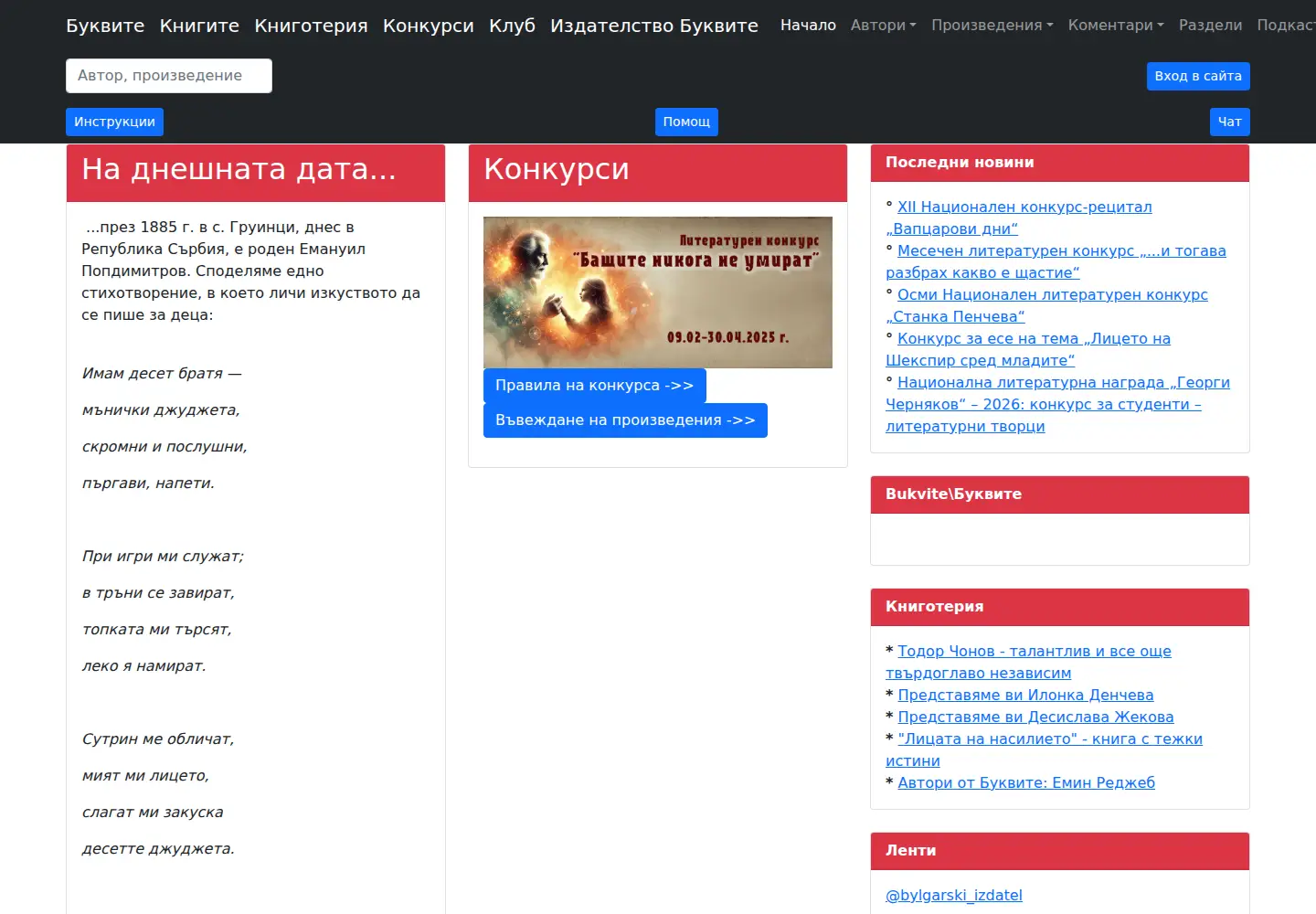The image size is (1316, 914).
Task: Open the Конкурс за есе Шекспир link
Action: [x=1028, y=349]
